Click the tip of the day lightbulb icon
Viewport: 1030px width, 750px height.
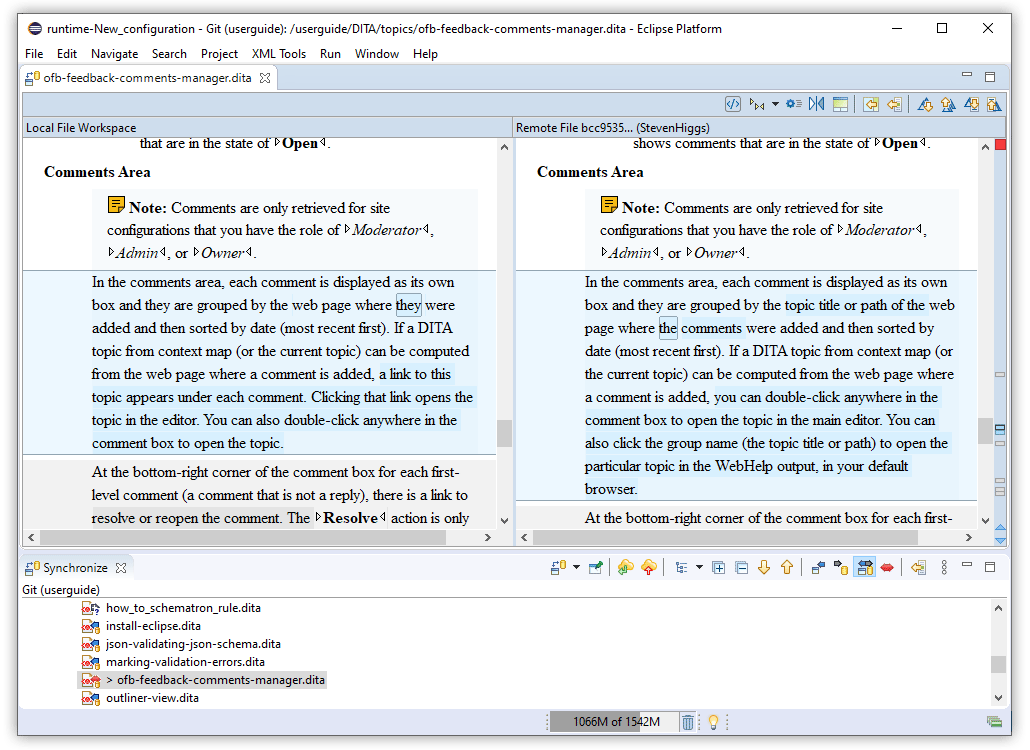pyautogui.click(x=713, y=722)
